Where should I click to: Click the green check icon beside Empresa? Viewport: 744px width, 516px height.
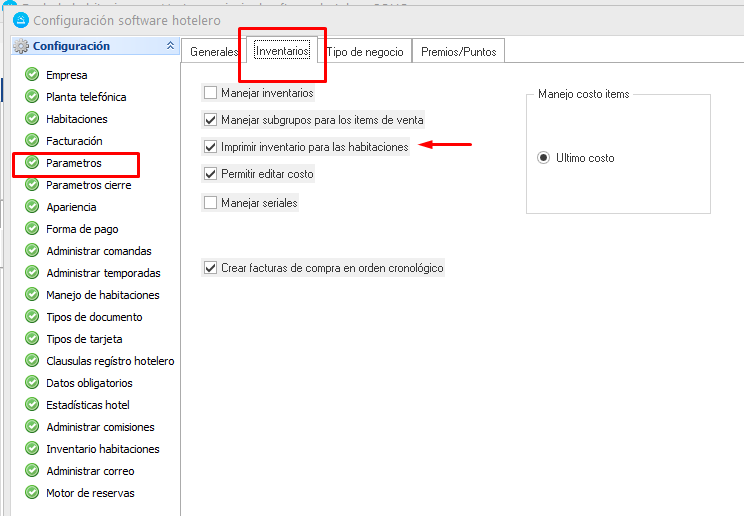point(32,75)
